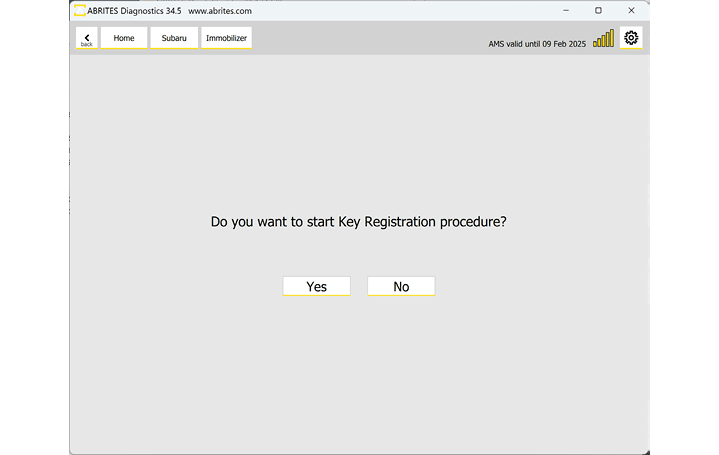Screen dimensions: 719x455
Task: Open the settings gear icon
Action: pyautogui.click(x=631, y=38)
